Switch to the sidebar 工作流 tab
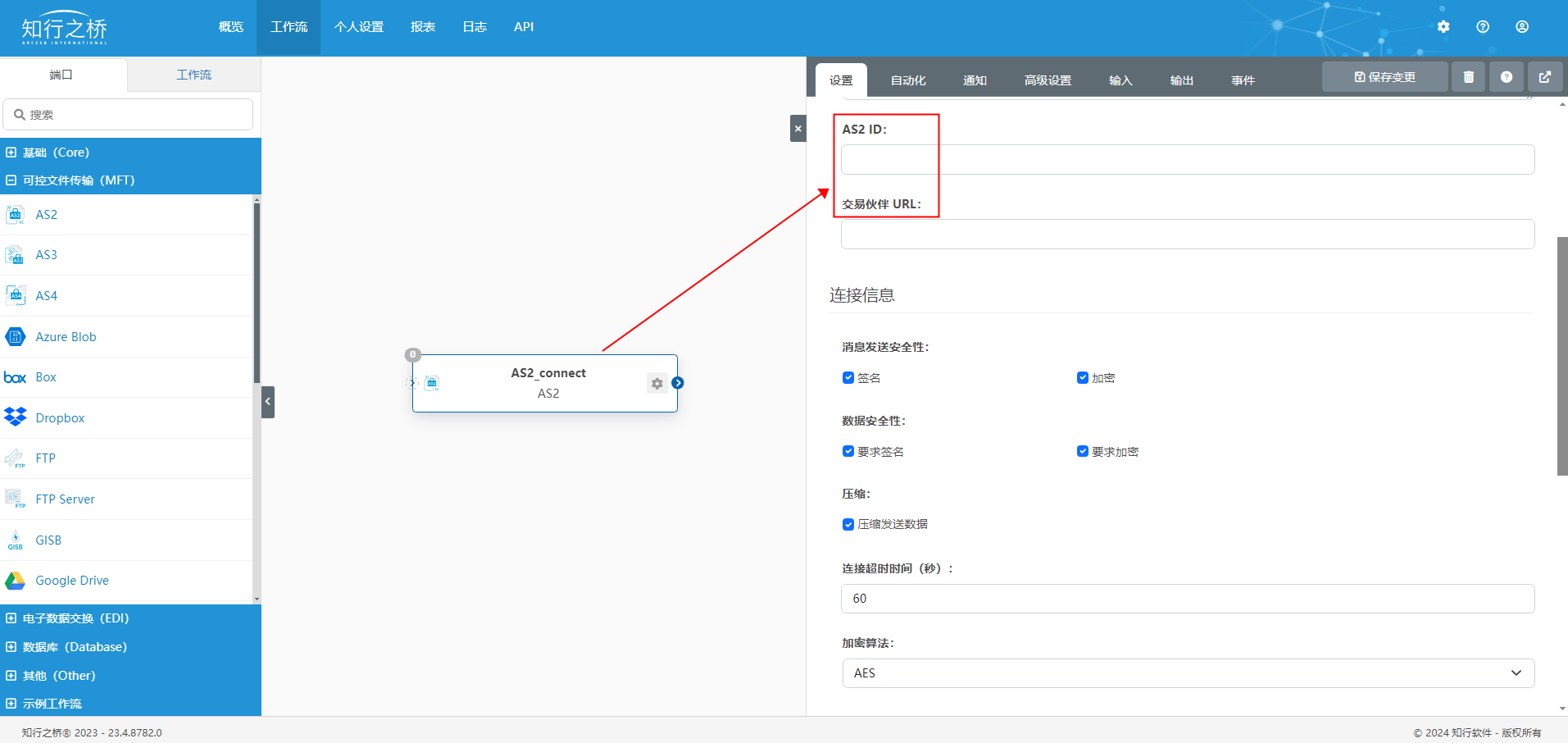The image size is (1568, 743). click(194, 75)
